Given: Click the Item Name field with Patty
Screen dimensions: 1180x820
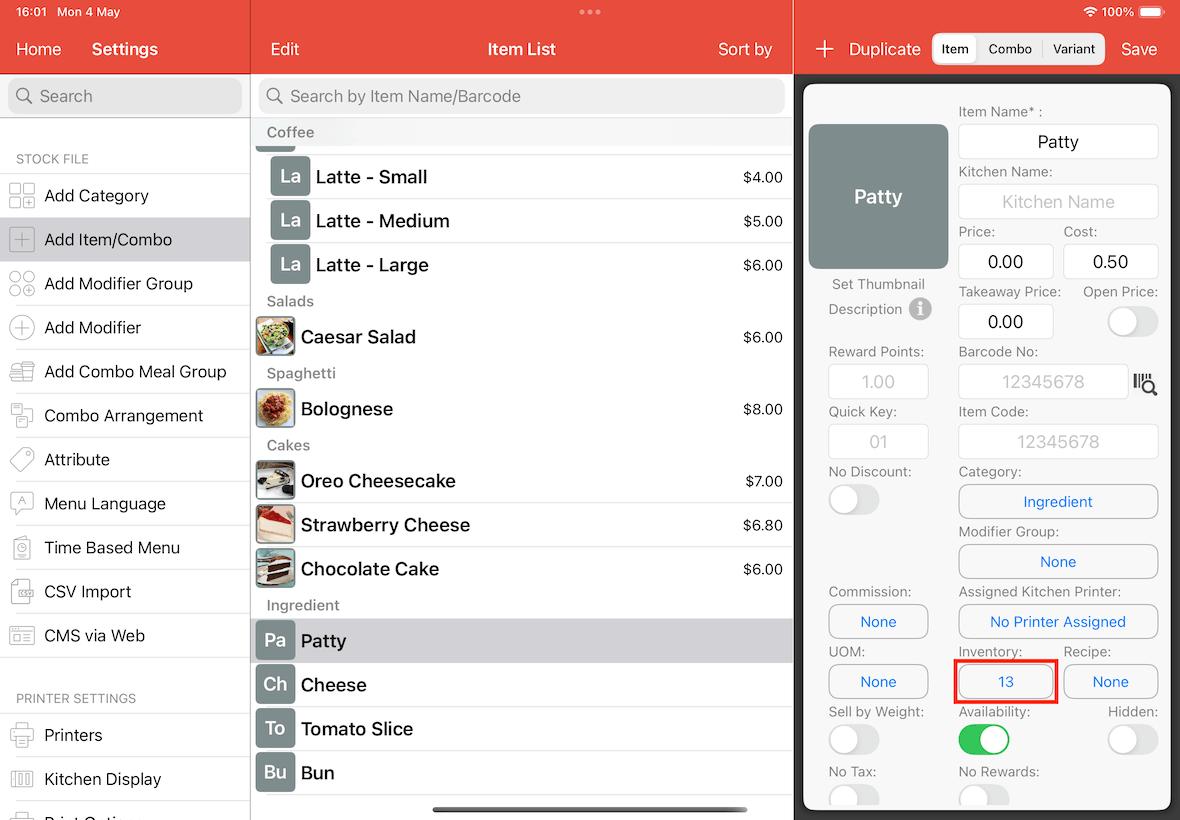Looking at the screenshot, I should (x=1058, y=141).
